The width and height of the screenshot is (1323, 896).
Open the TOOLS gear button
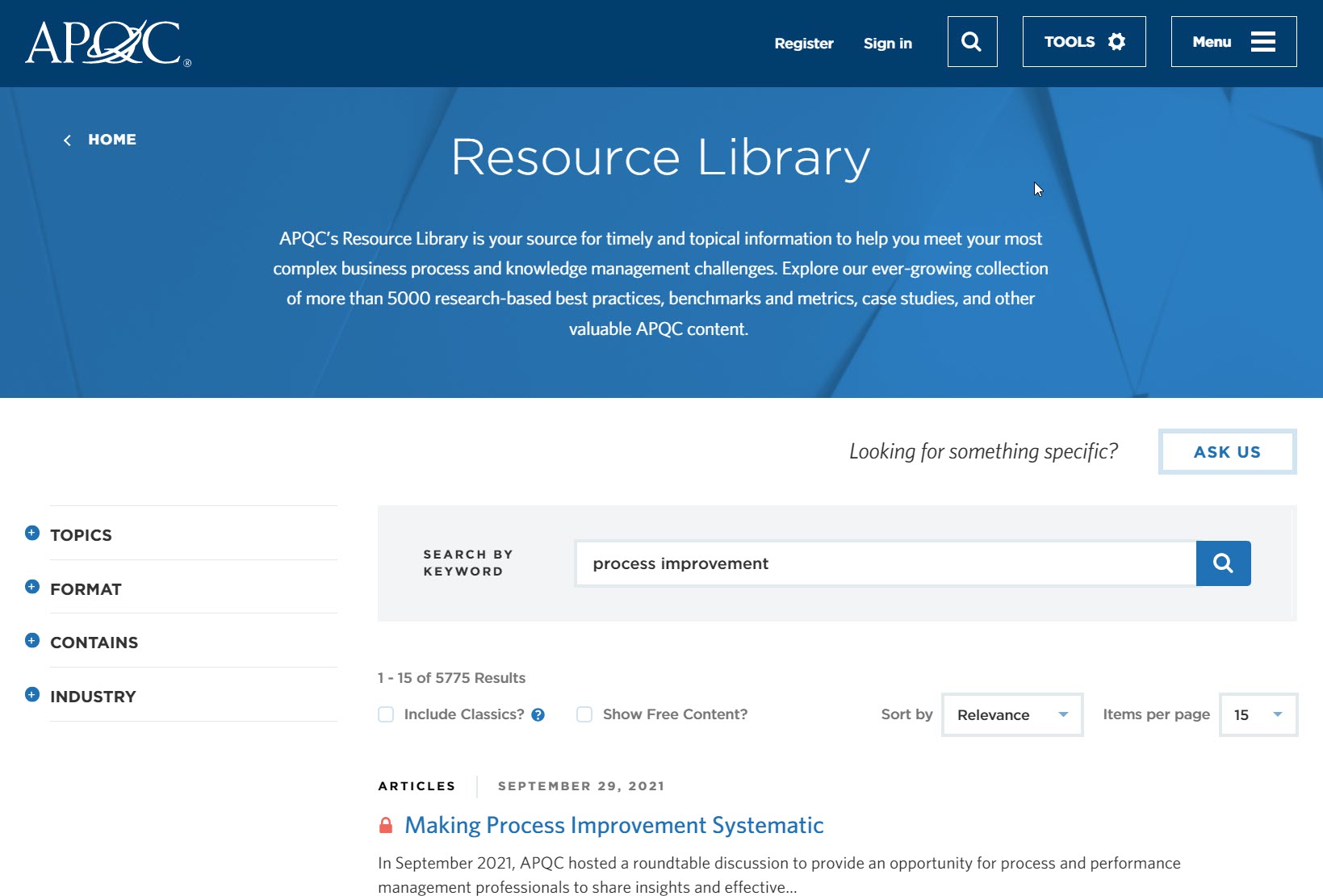[1084, 42]
